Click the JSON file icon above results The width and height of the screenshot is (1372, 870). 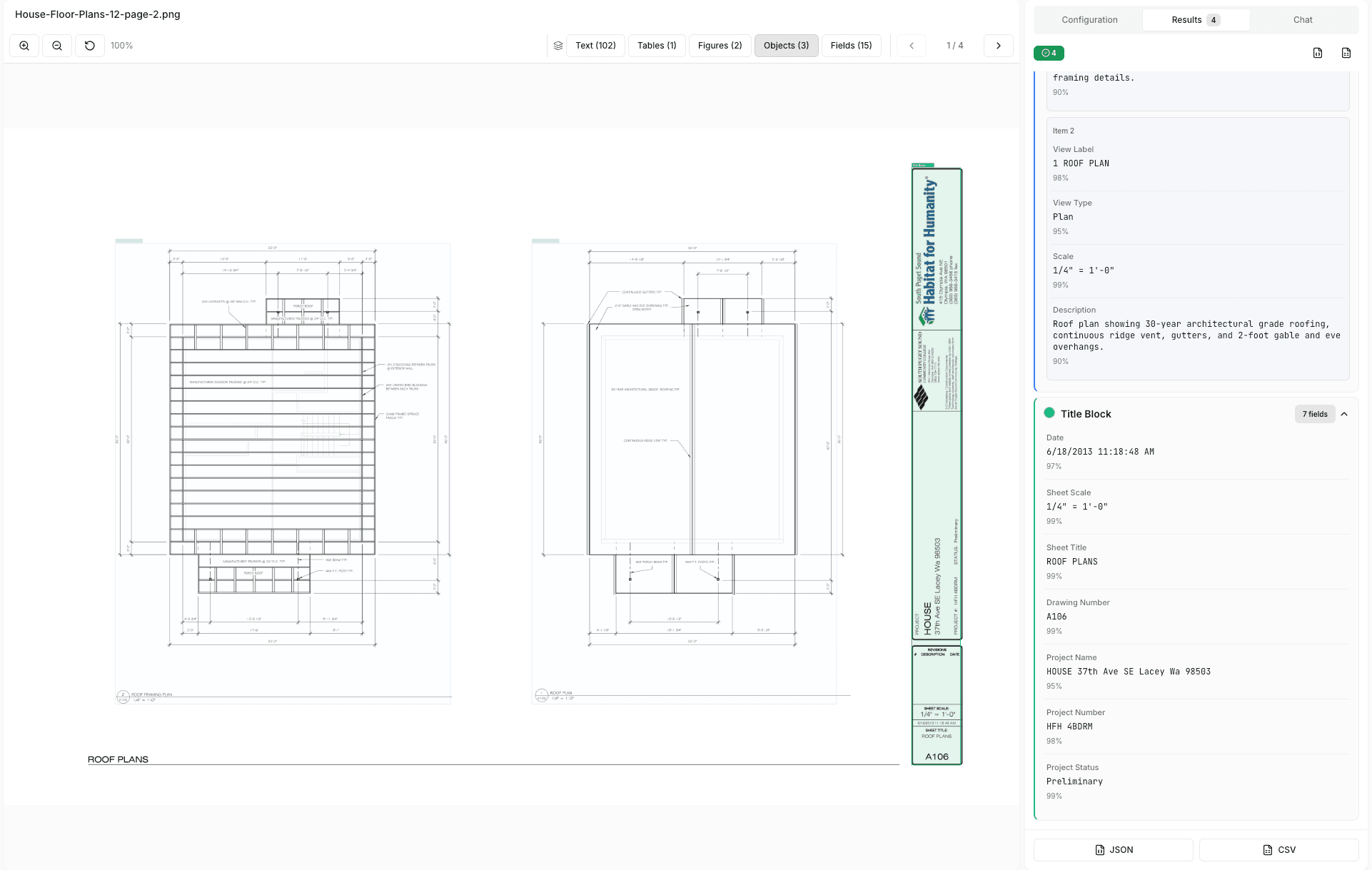click(1318, 53)
